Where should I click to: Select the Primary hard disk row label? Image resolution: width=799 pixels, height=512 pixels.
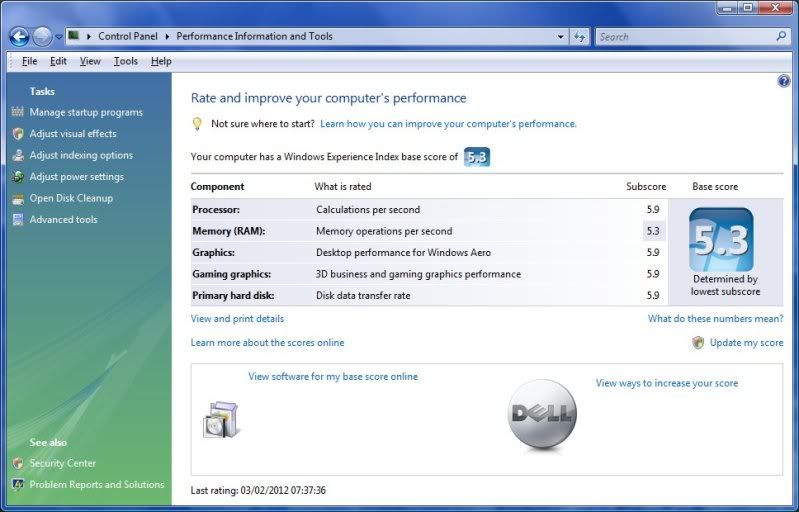(233, 295)
